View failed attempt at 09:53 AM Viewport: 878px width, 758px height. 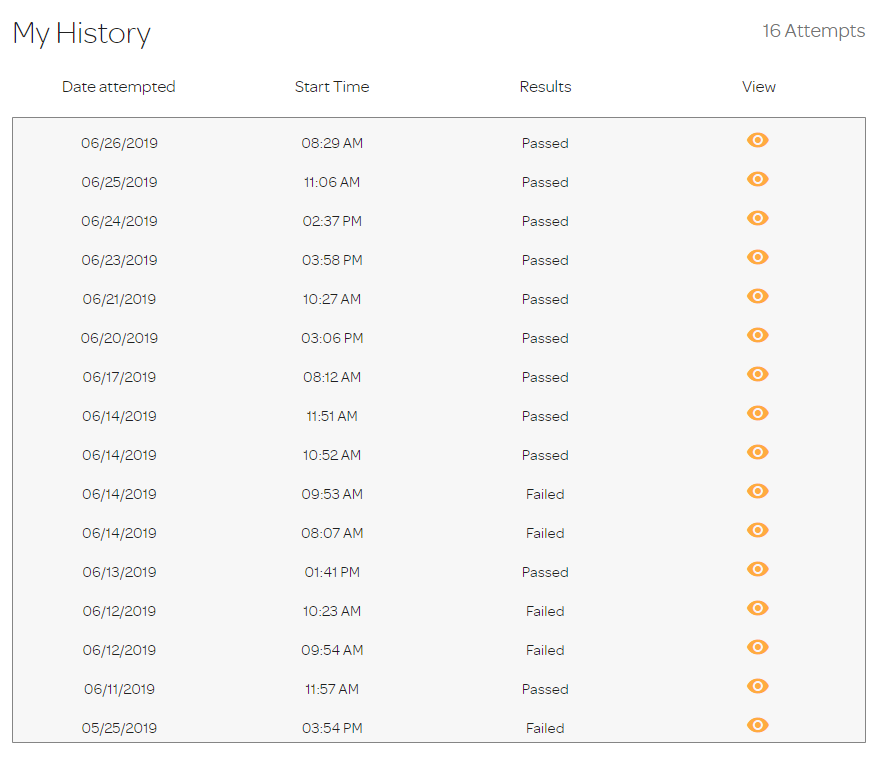(758, 491)
